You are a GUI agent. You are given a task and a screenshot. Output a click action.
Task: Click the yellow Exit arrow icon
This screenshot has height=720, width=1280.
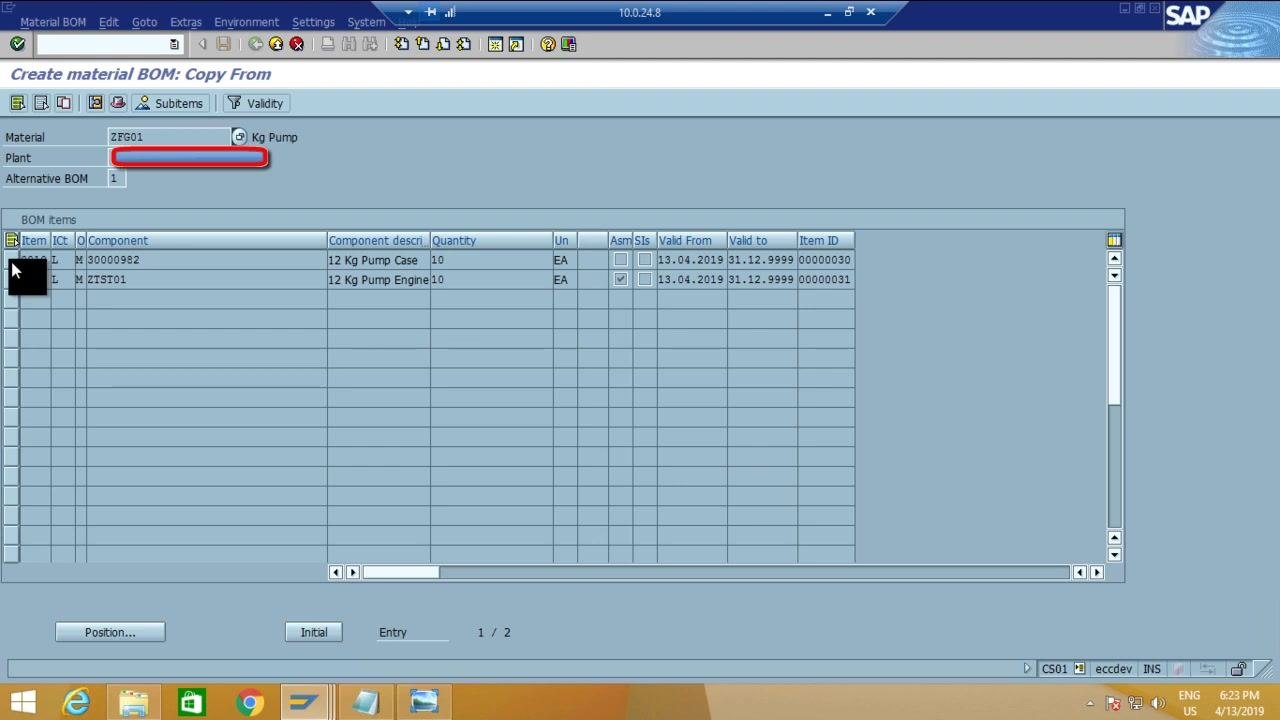coord(276,44)
